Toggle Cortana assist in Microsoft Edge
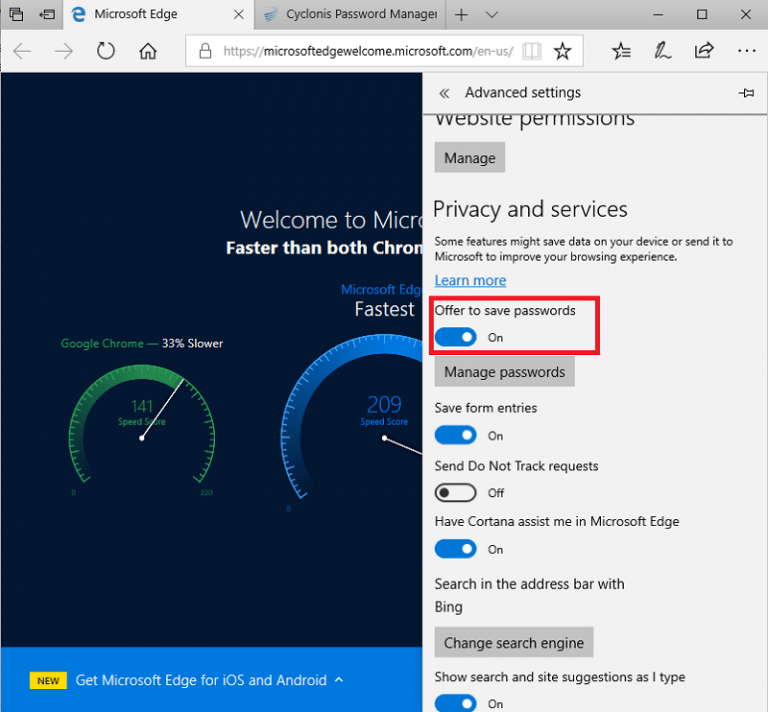Viewport: 768px width, 712px height. pyautogui.click(x=456, y=549)
